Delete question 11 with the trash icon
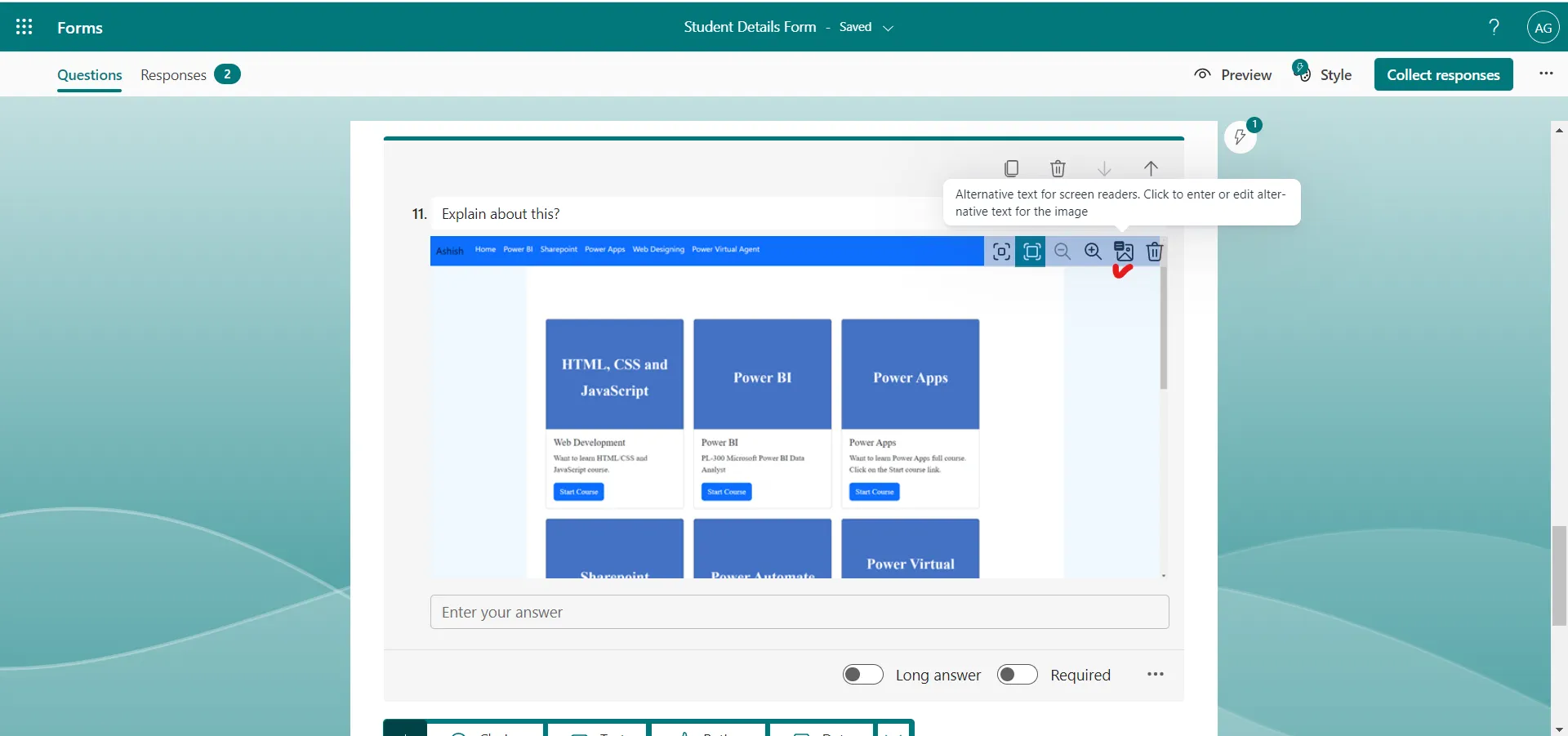The image size is (1568, 736). 1058,168
